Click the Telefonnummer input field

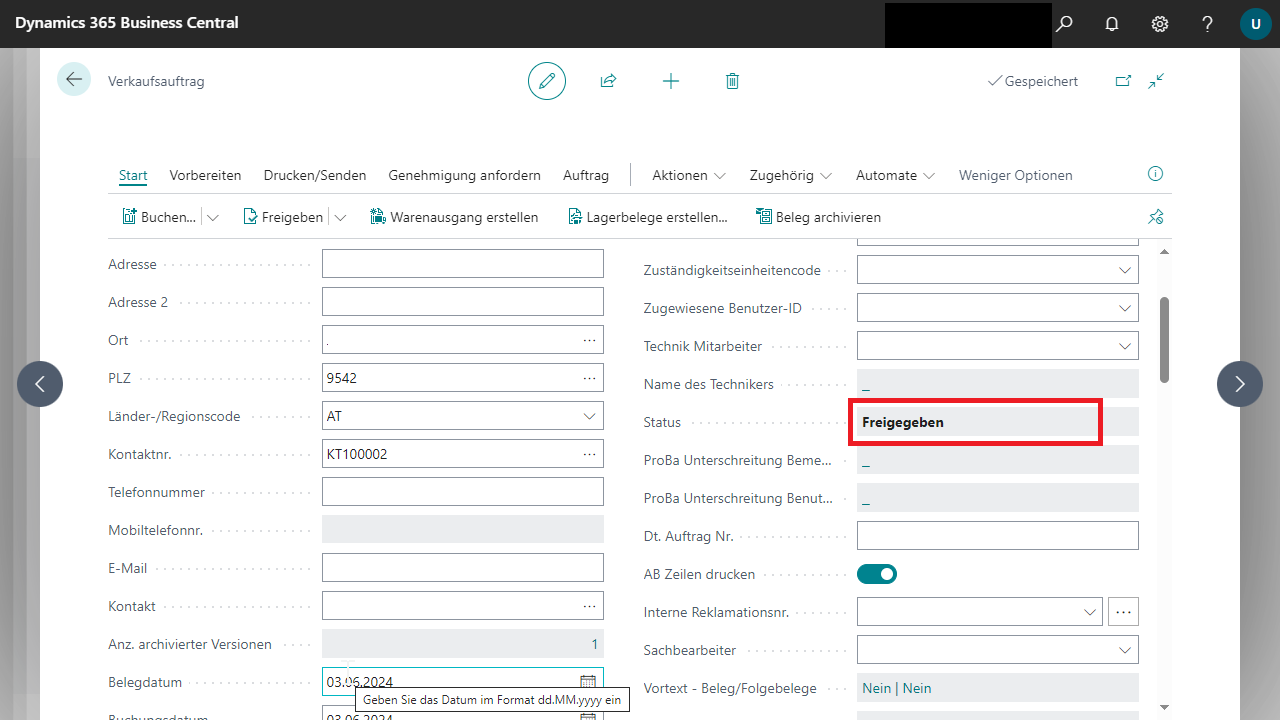pos(462,492)
